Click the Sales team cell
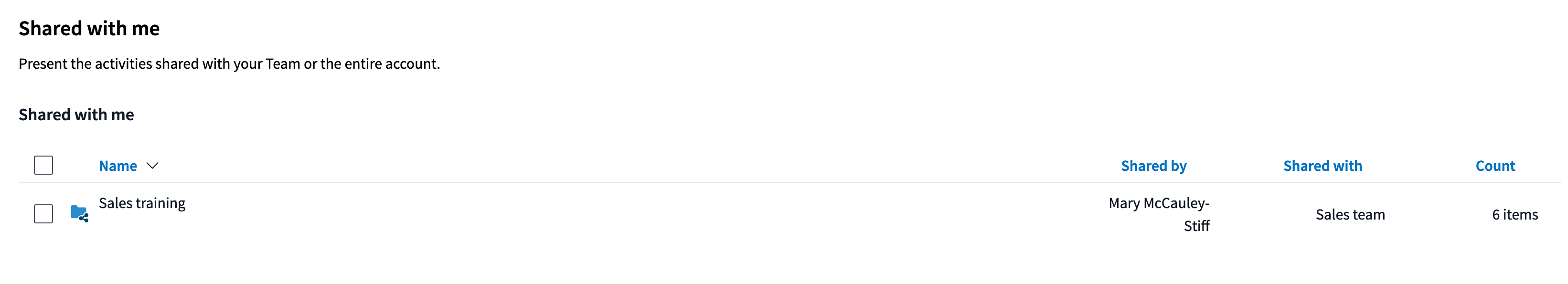Image resolution: width=1568 pixels, height=284 pixels. coord(1350,215)
